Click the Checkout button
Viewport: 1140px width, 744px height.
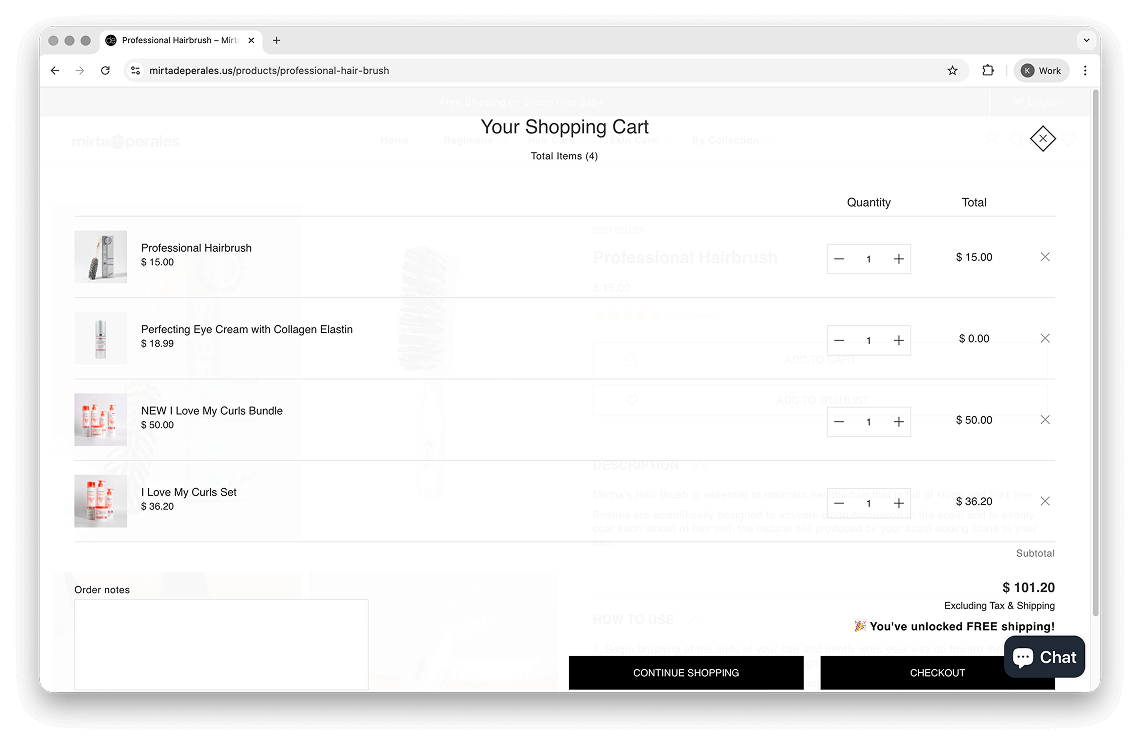click(937, 673)
